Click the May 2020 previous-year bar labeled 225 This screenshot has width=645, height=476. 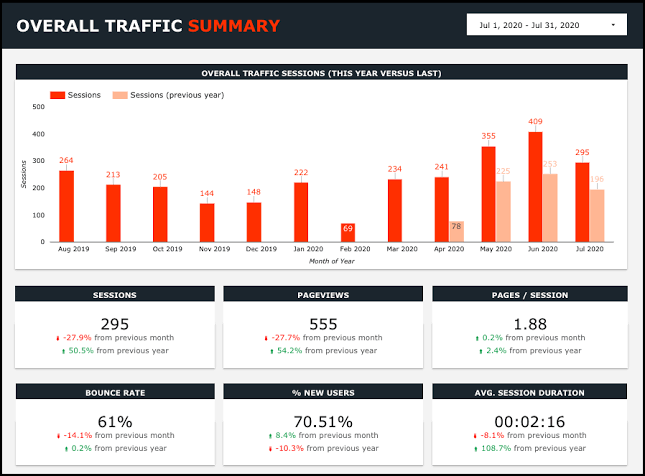point(503,211)
